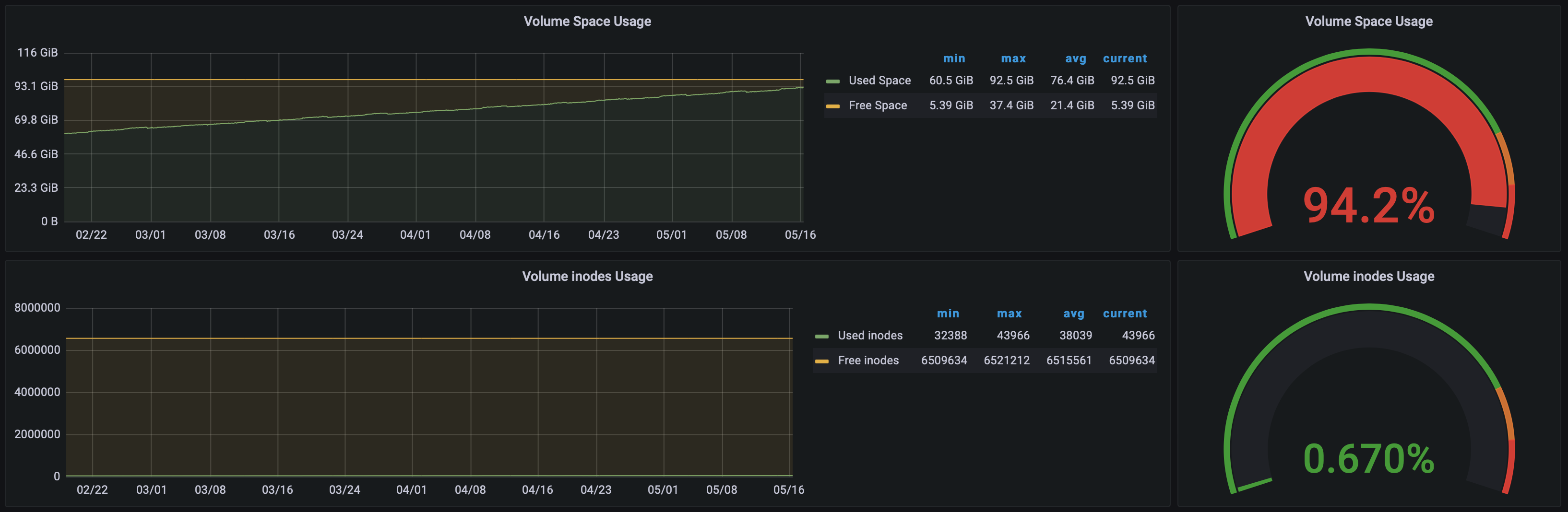The width and height of the screenshot is (1568, 512).
Task: Open the Volume inodes Usage graph panel menu
Action: point(587,276)
